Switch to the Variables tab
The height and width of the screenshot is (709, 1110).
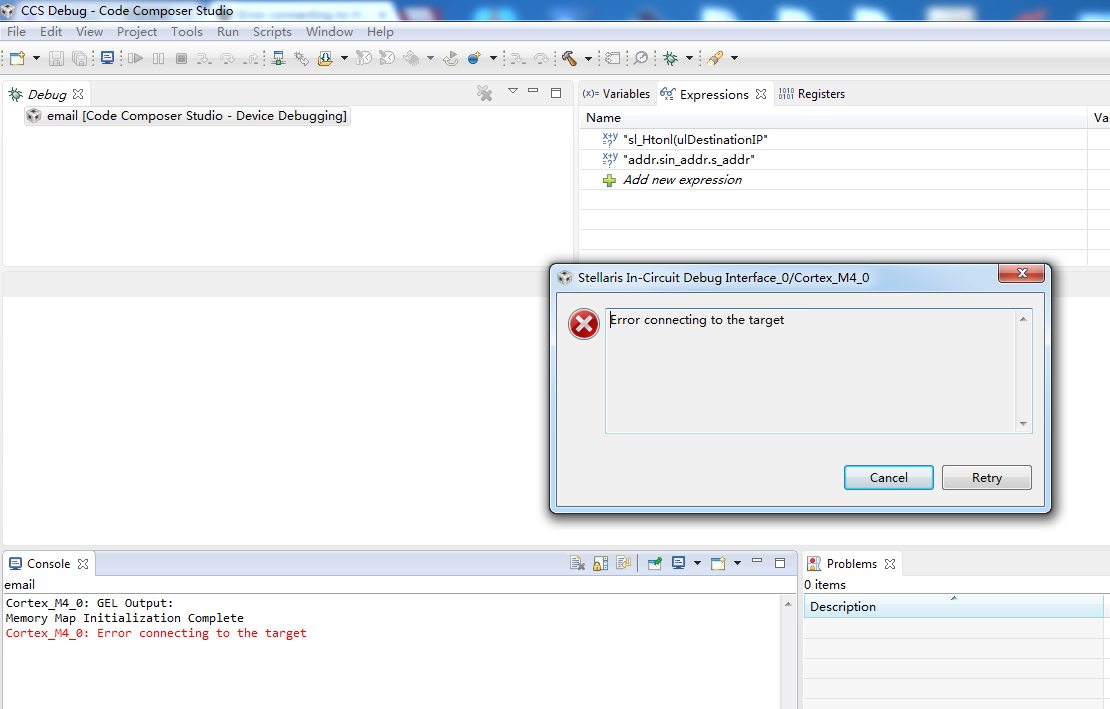pos(617,94)
